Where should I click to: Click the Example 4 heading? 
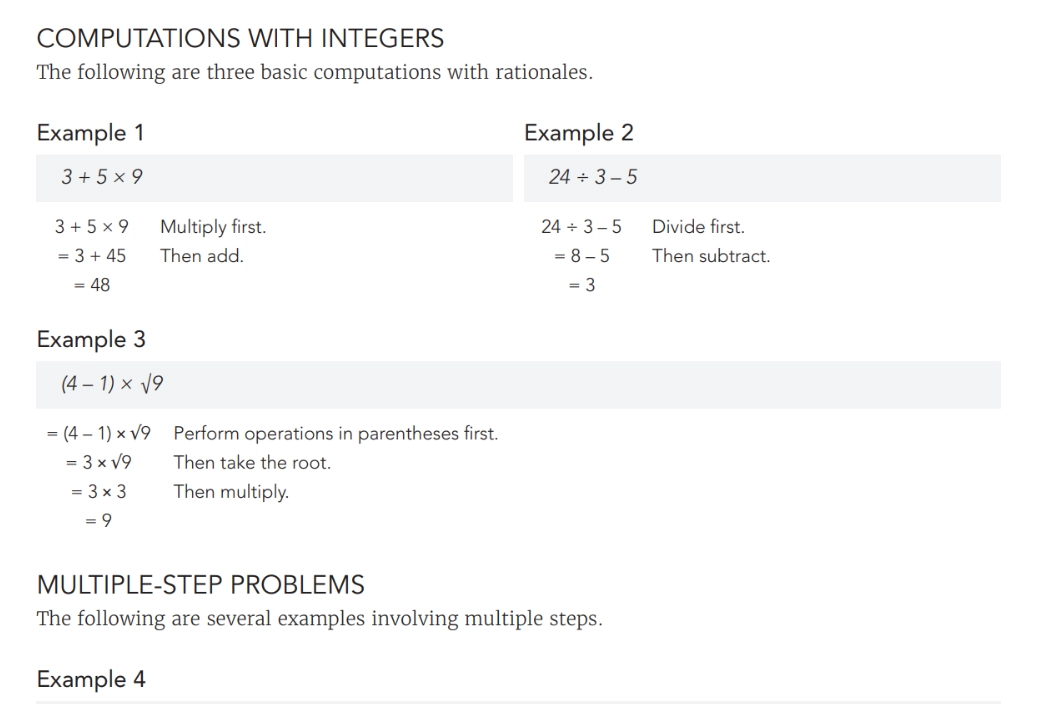[91, 680]
